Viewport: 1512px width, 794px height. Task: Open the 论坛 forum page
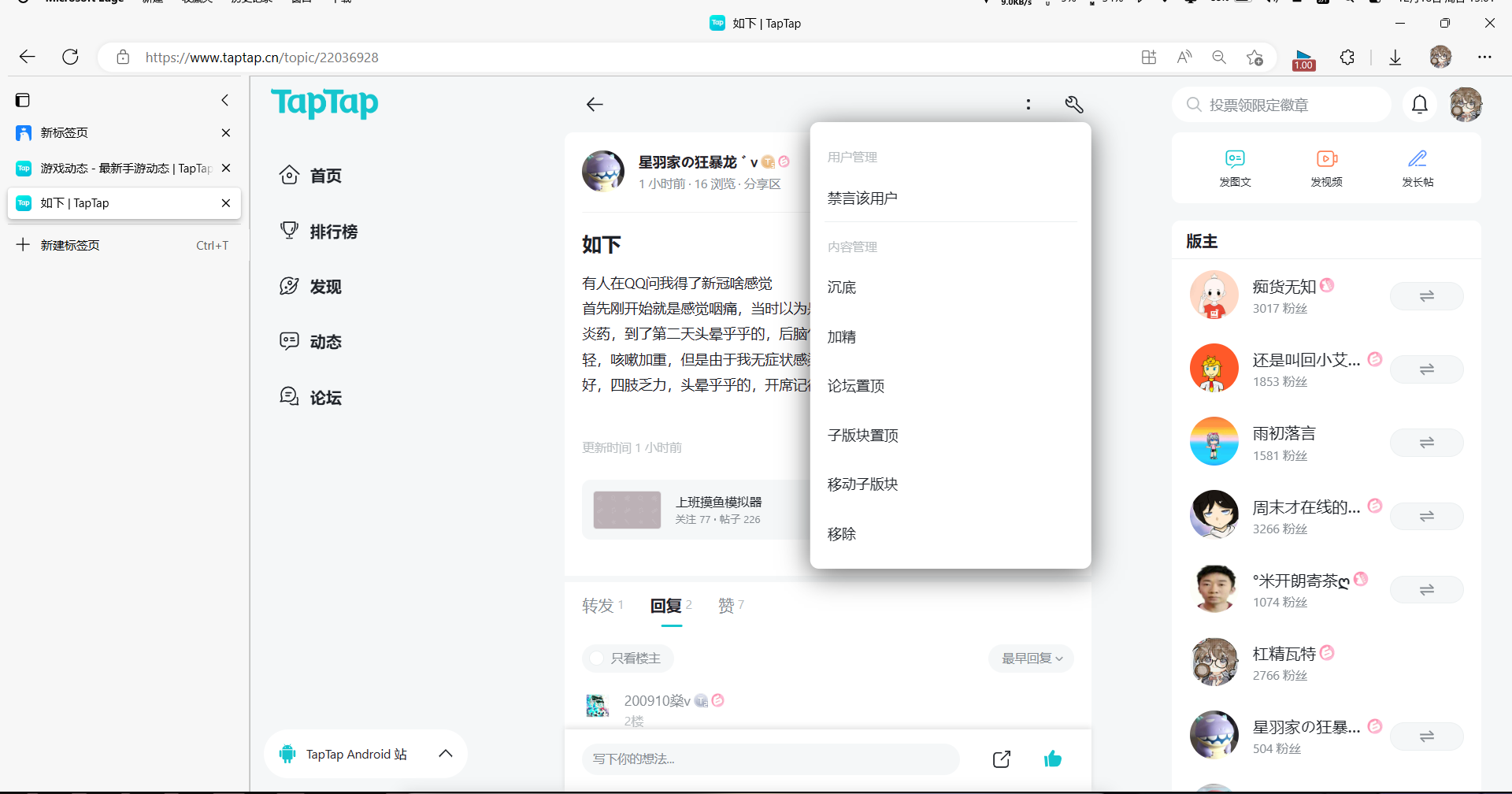[x=311, y=397]
